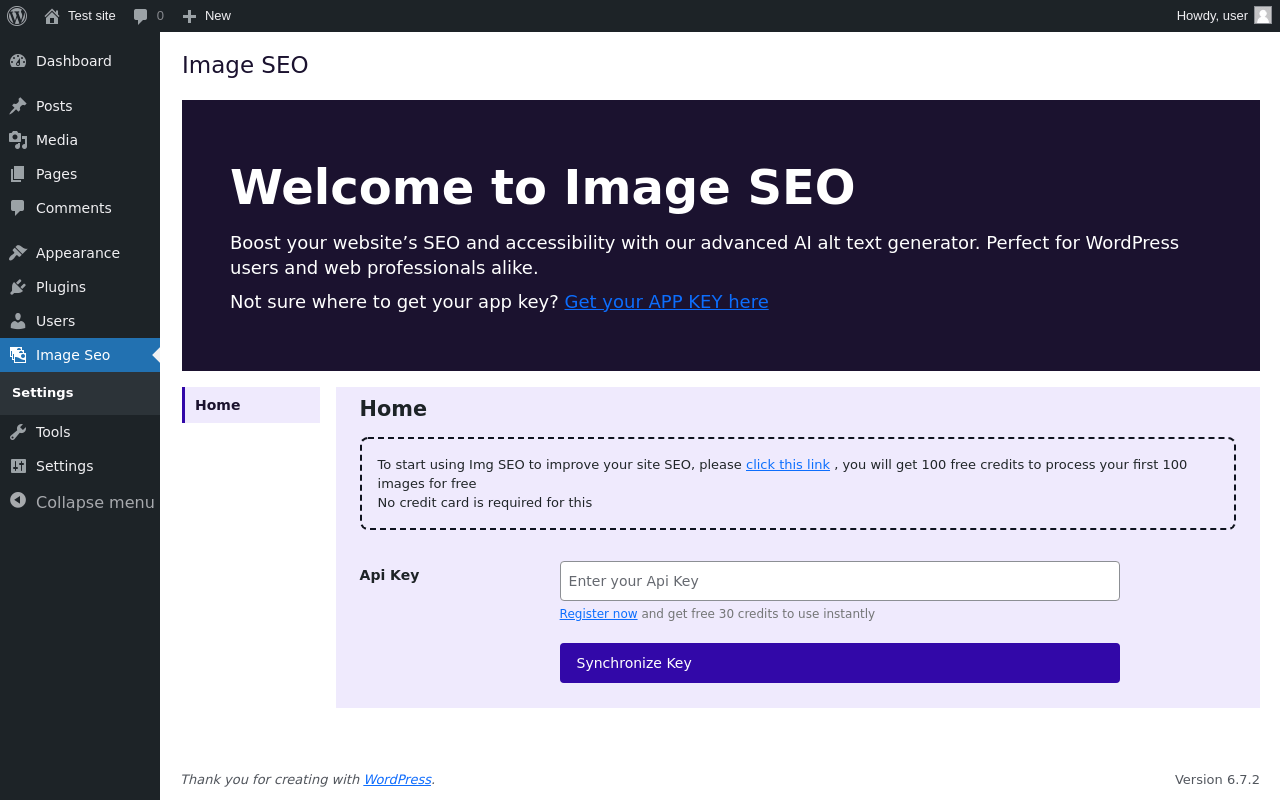Click the Version 6.7.2 text

tap(1217, 779)
